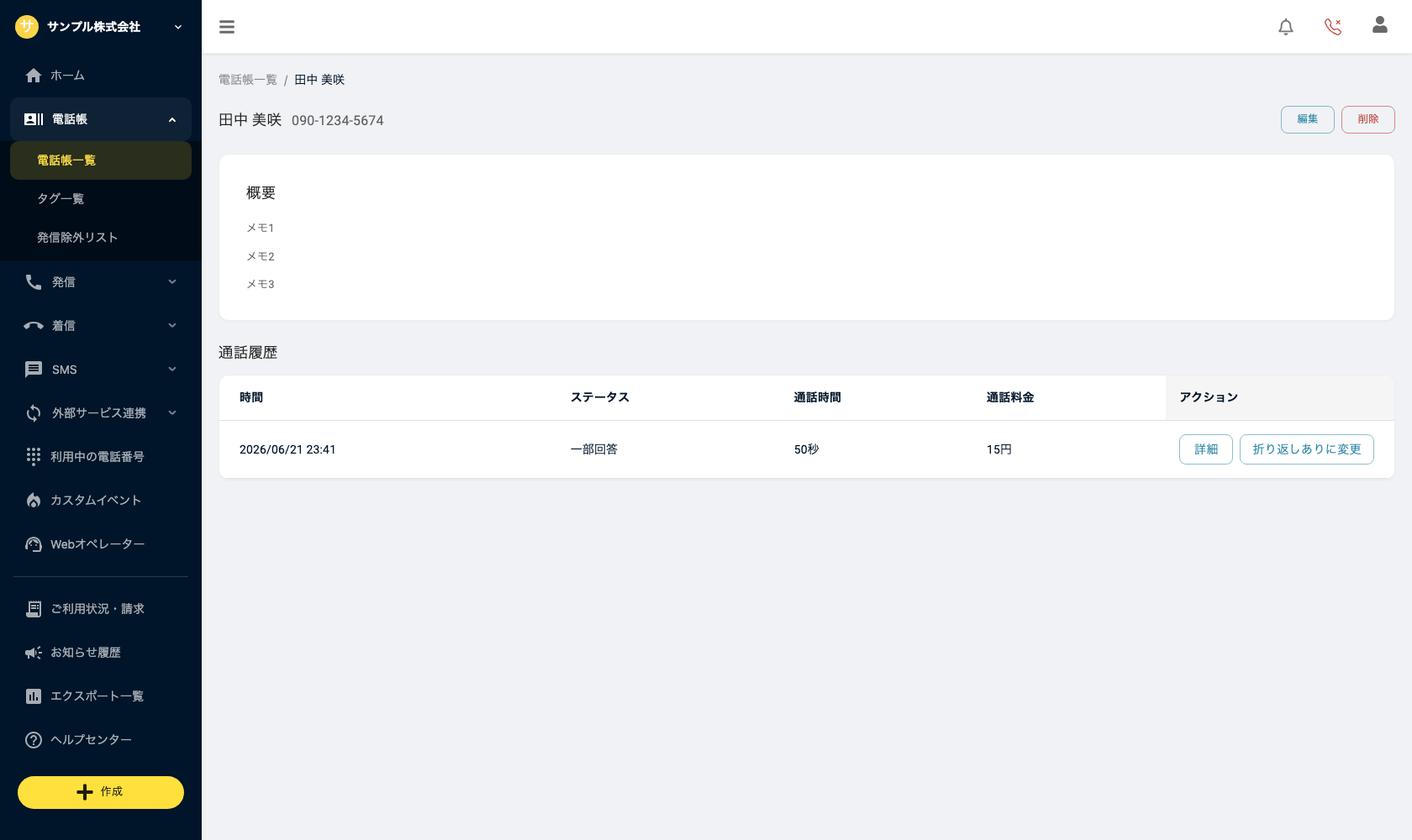Click the missed call phone icon
1412x840 pixels.
[x=1333, y=27]
